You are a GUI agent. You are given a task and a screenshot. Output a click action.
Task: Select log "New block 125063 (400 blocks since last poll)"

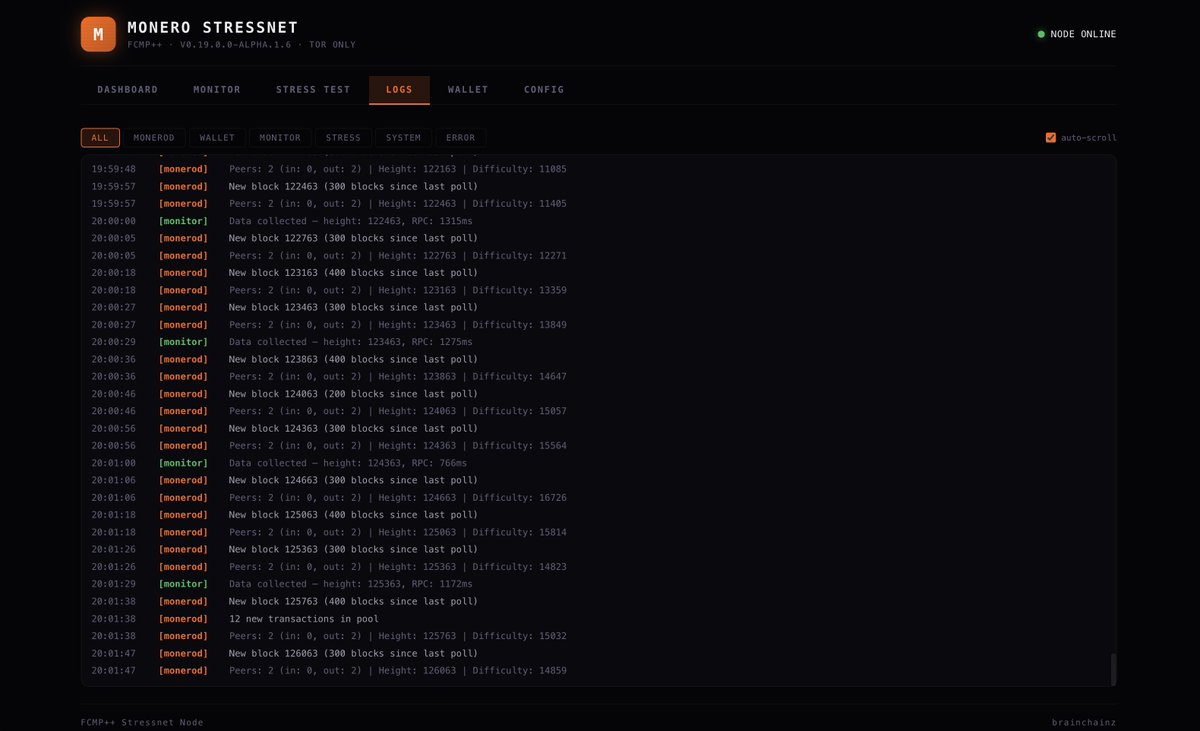(x=353, y=515)
